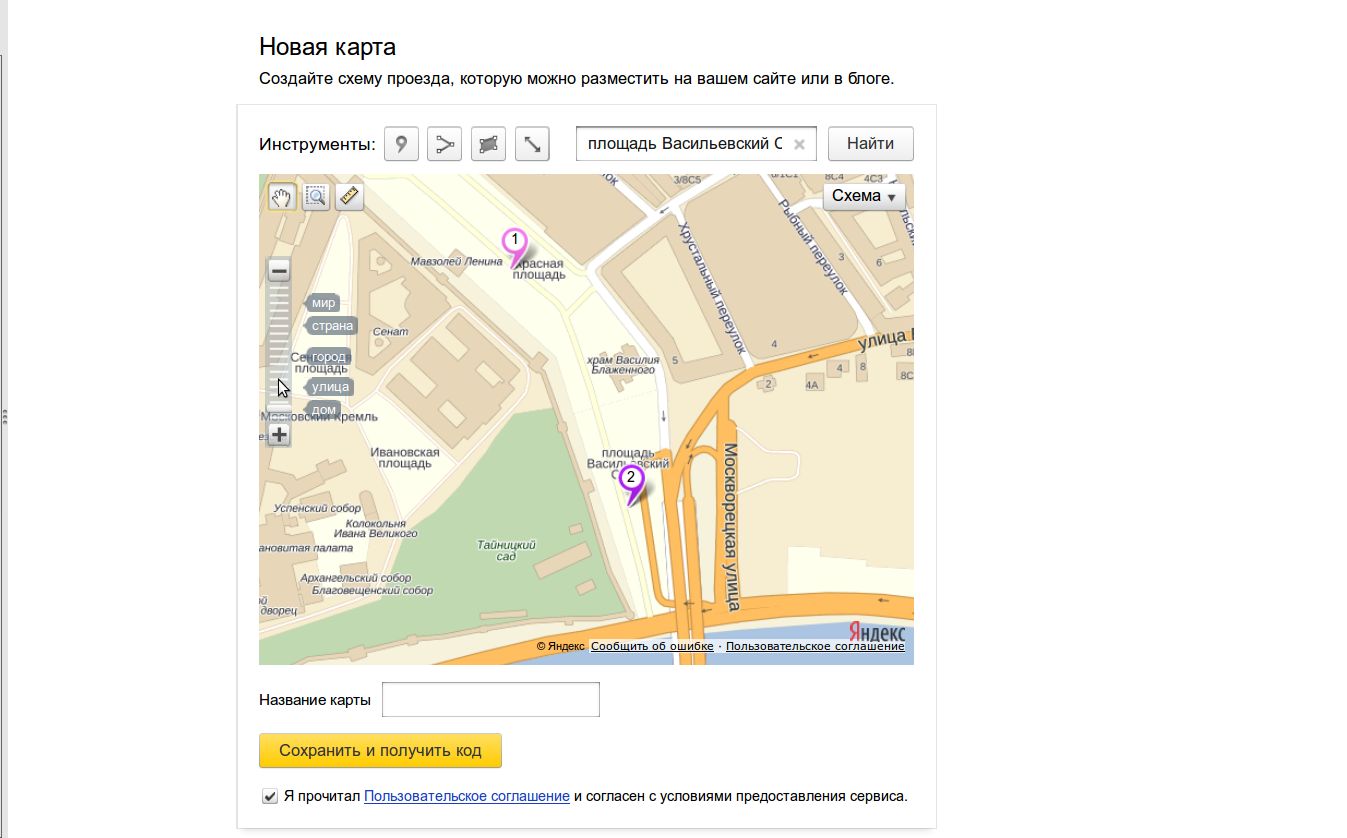Click the Новая карта heading
The image size is (1347, 838).
[327, 46]
